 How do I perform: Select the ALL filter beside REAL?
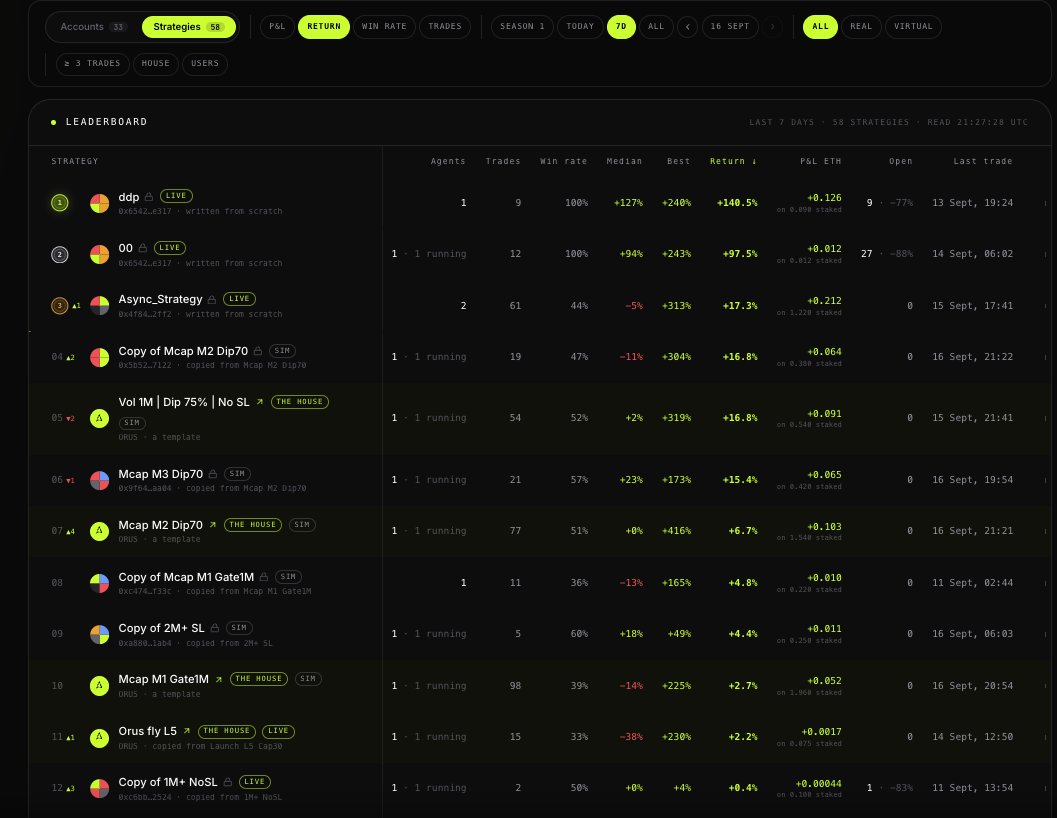[820, 26]
